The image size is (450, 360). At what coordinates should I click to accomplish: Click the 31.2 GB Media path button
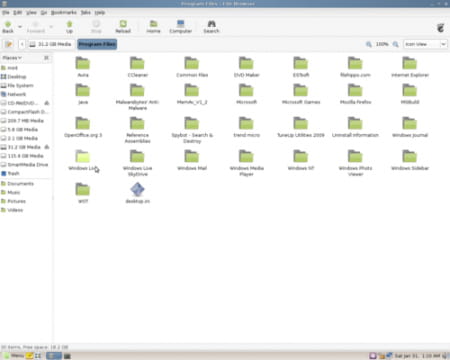coord(51,44)
